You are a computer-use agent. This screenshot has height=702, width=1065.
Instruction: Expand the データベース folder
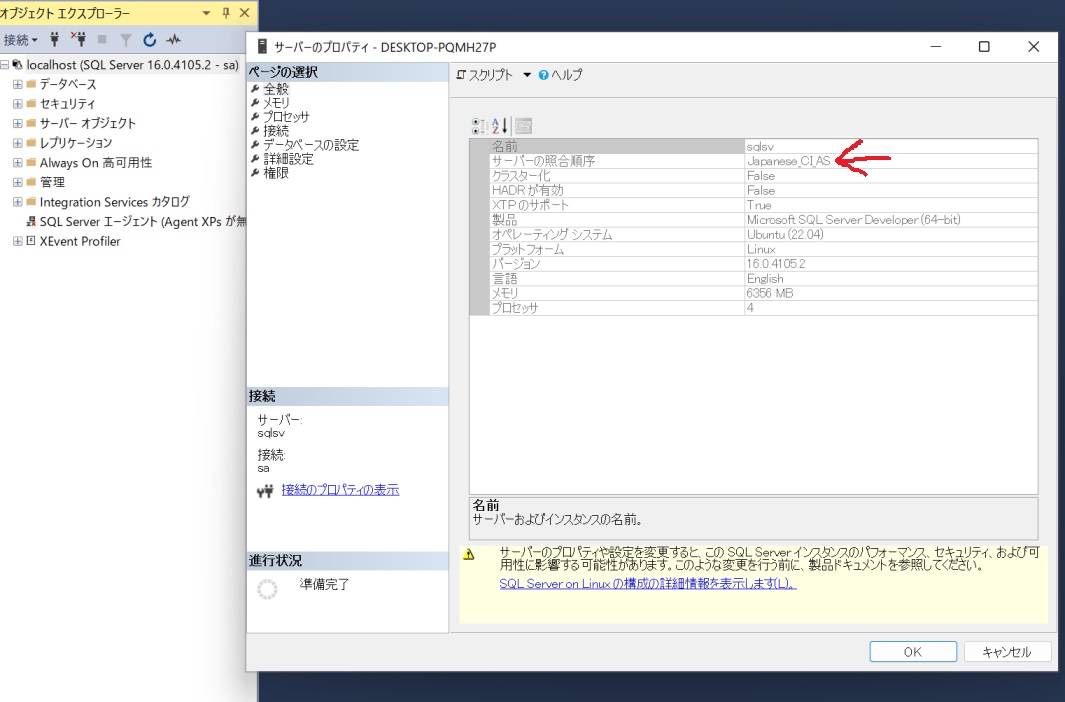(x=18, y=84)
